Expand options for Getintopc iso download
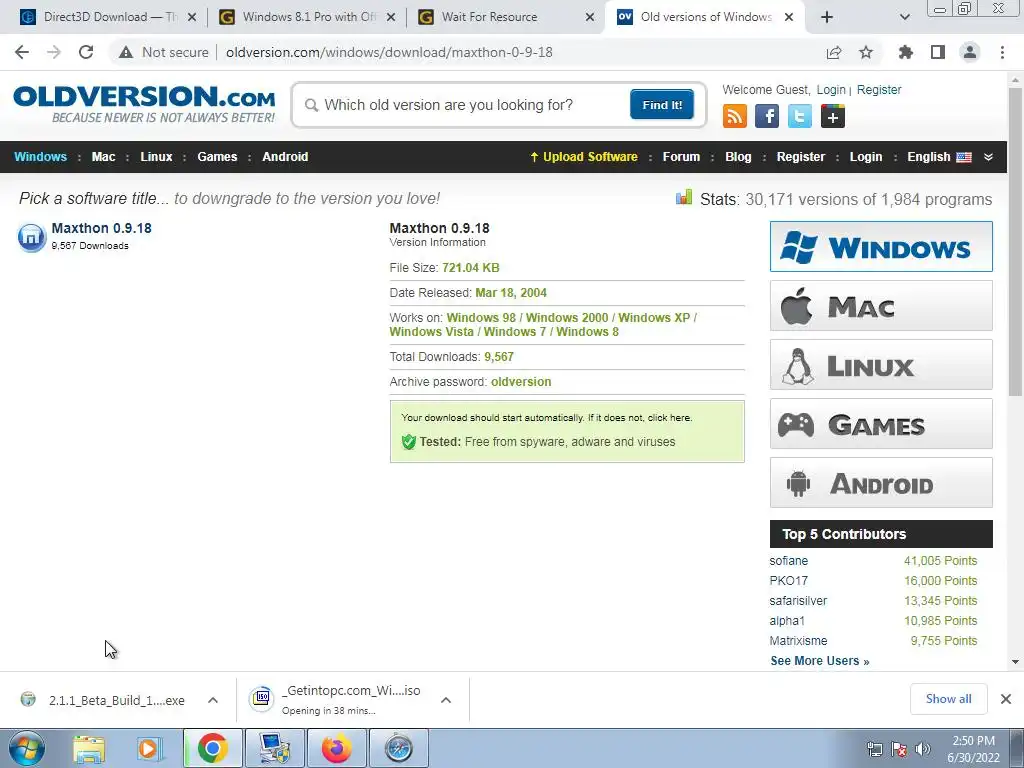This screenshot has width=1024, height=768. click(446, 700)
